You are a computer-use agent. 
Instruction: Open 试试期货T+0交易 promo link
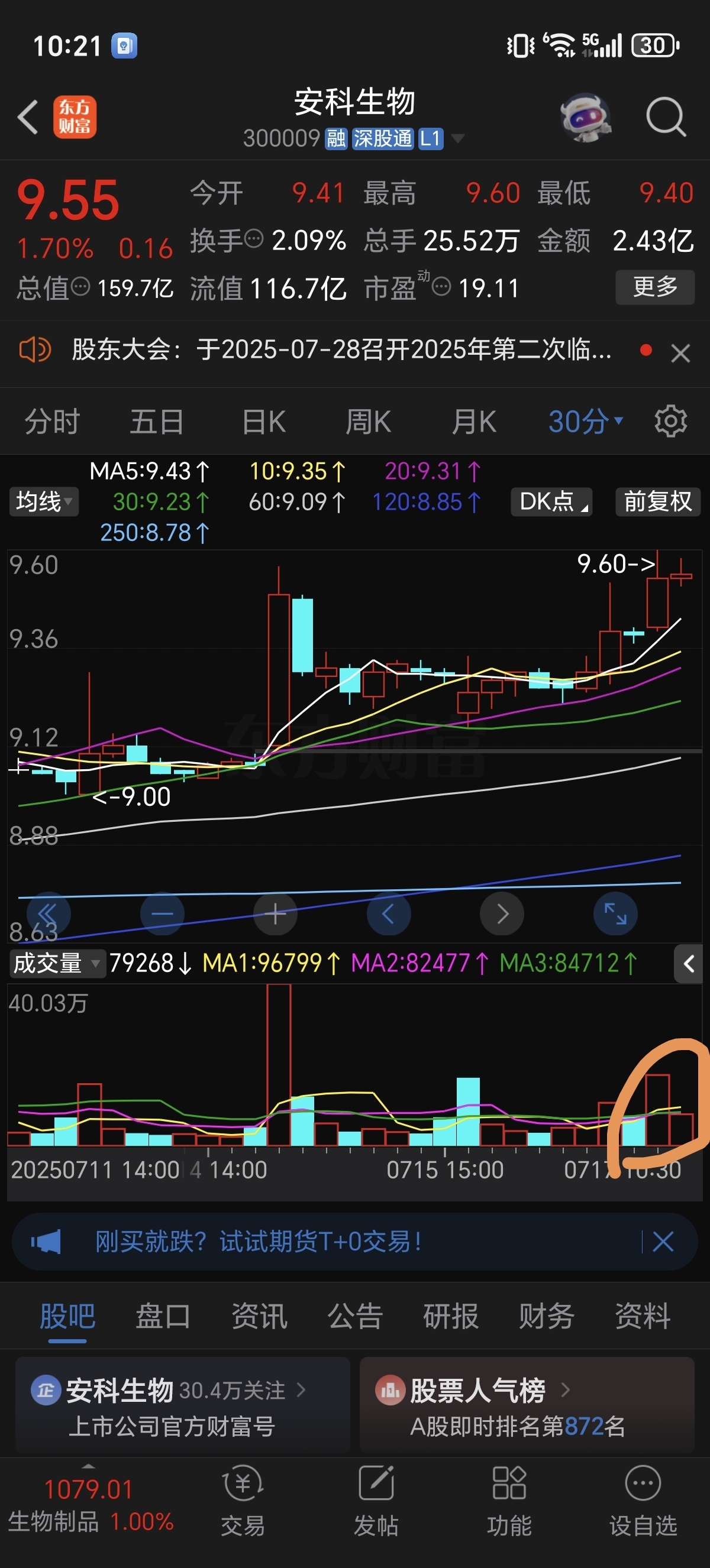pos(259,1242)
